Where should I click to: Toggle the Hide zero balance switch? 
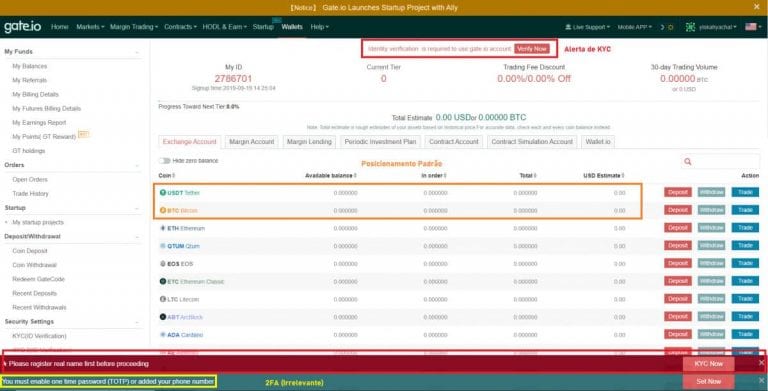point(165,161)
